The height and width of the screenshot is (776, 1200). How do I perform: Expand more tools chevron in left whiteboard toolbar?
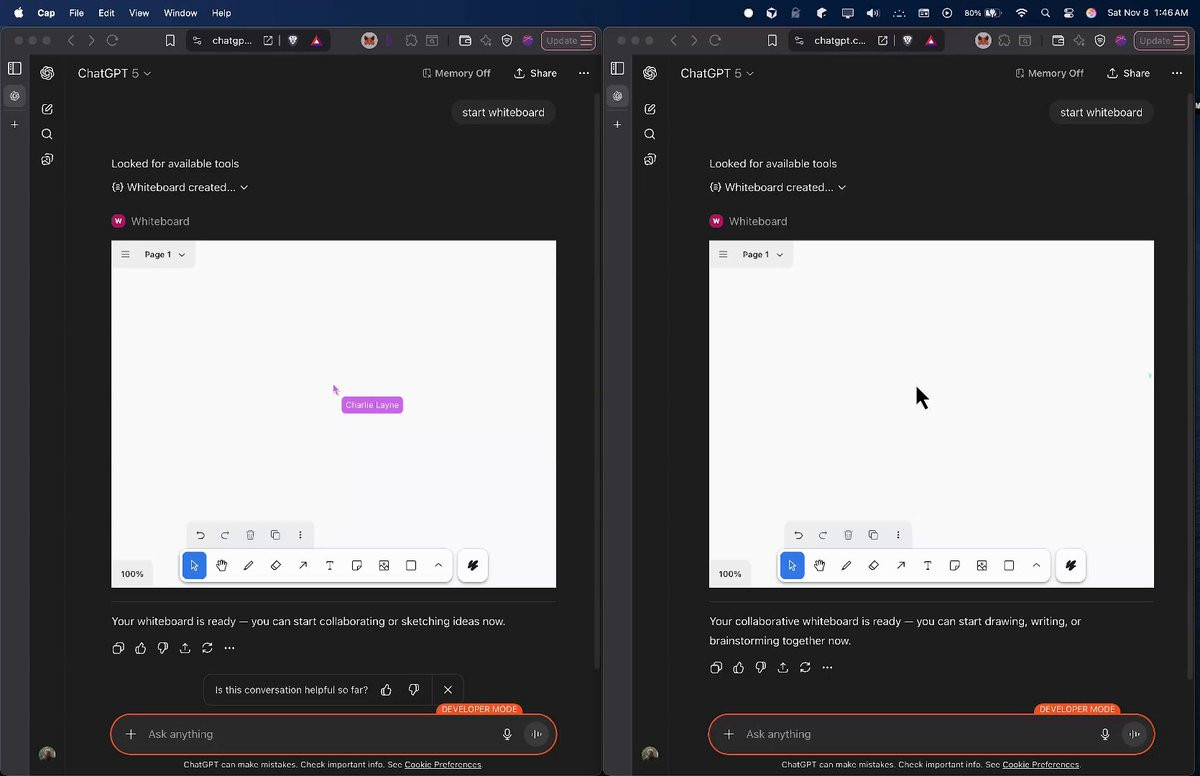[x=438, y=565]
